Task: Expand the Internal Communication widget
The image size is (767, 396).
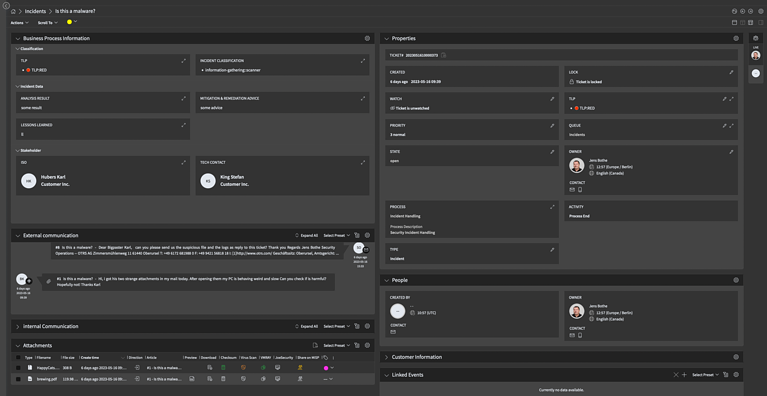Action: click(x=18, y=326)
